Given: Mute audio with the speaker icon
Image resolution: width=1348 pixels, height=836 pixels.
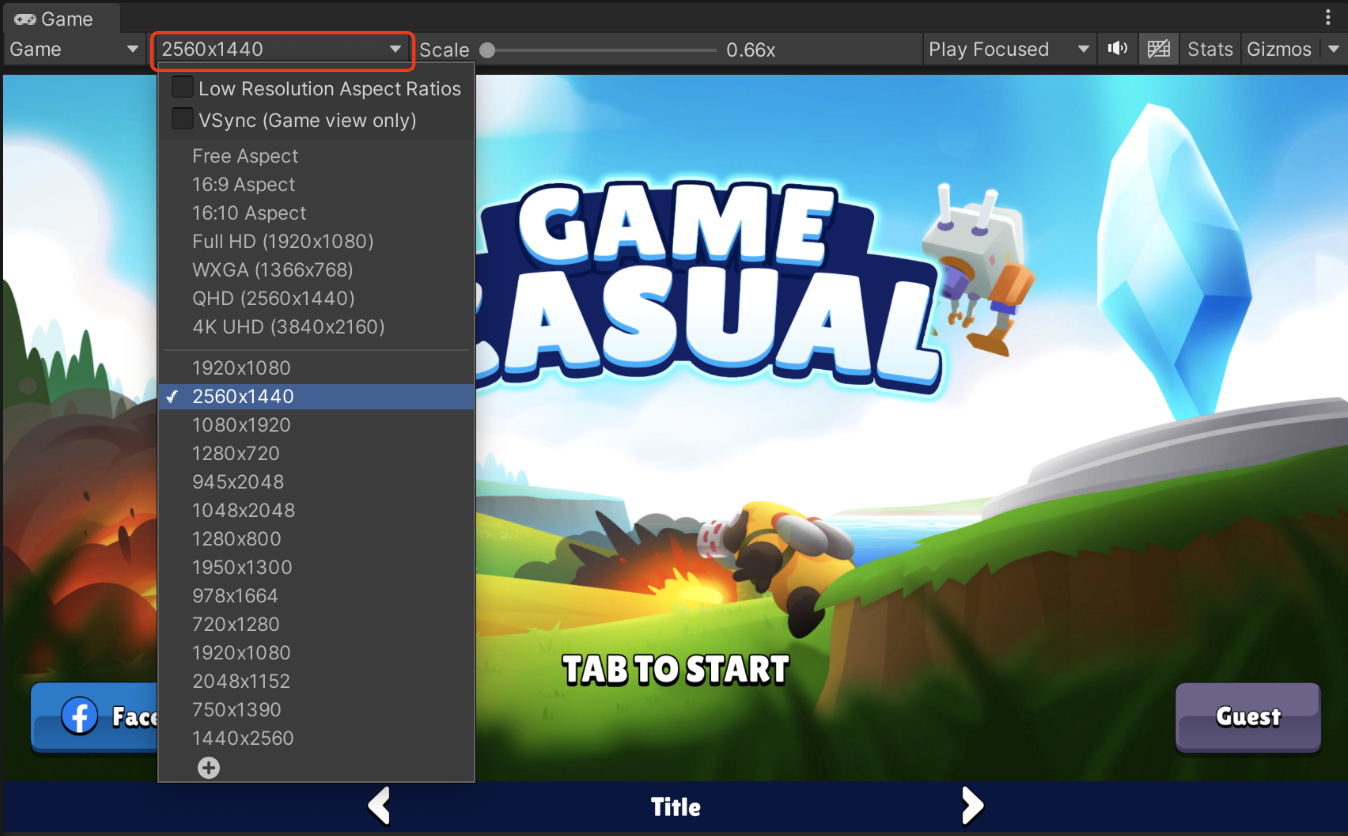Looking at the screenshot, I should pyautogui.click(x=1117, y=49).
